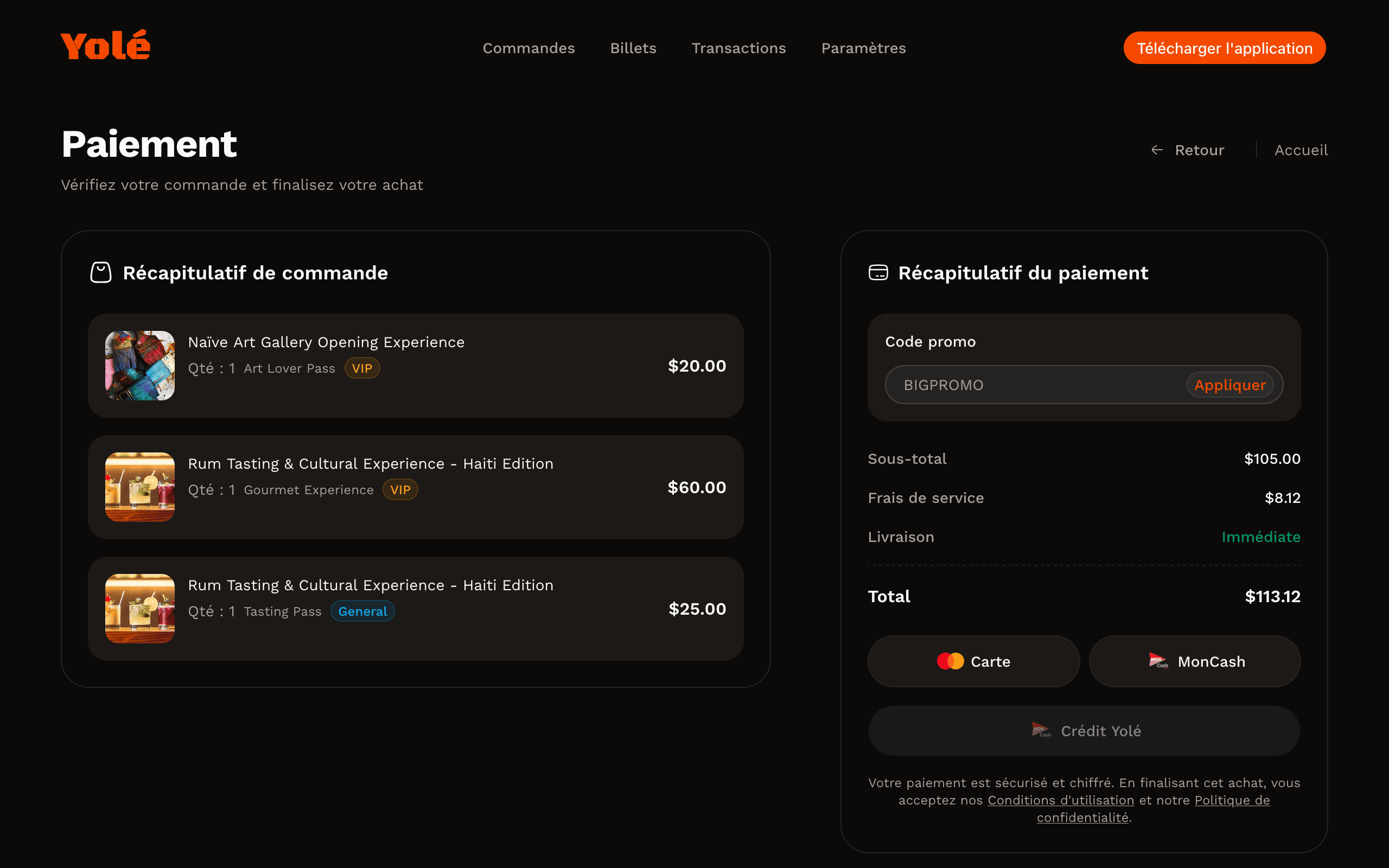
Task: Apply the promo code with Appliquer
Action: point(1229,385)
